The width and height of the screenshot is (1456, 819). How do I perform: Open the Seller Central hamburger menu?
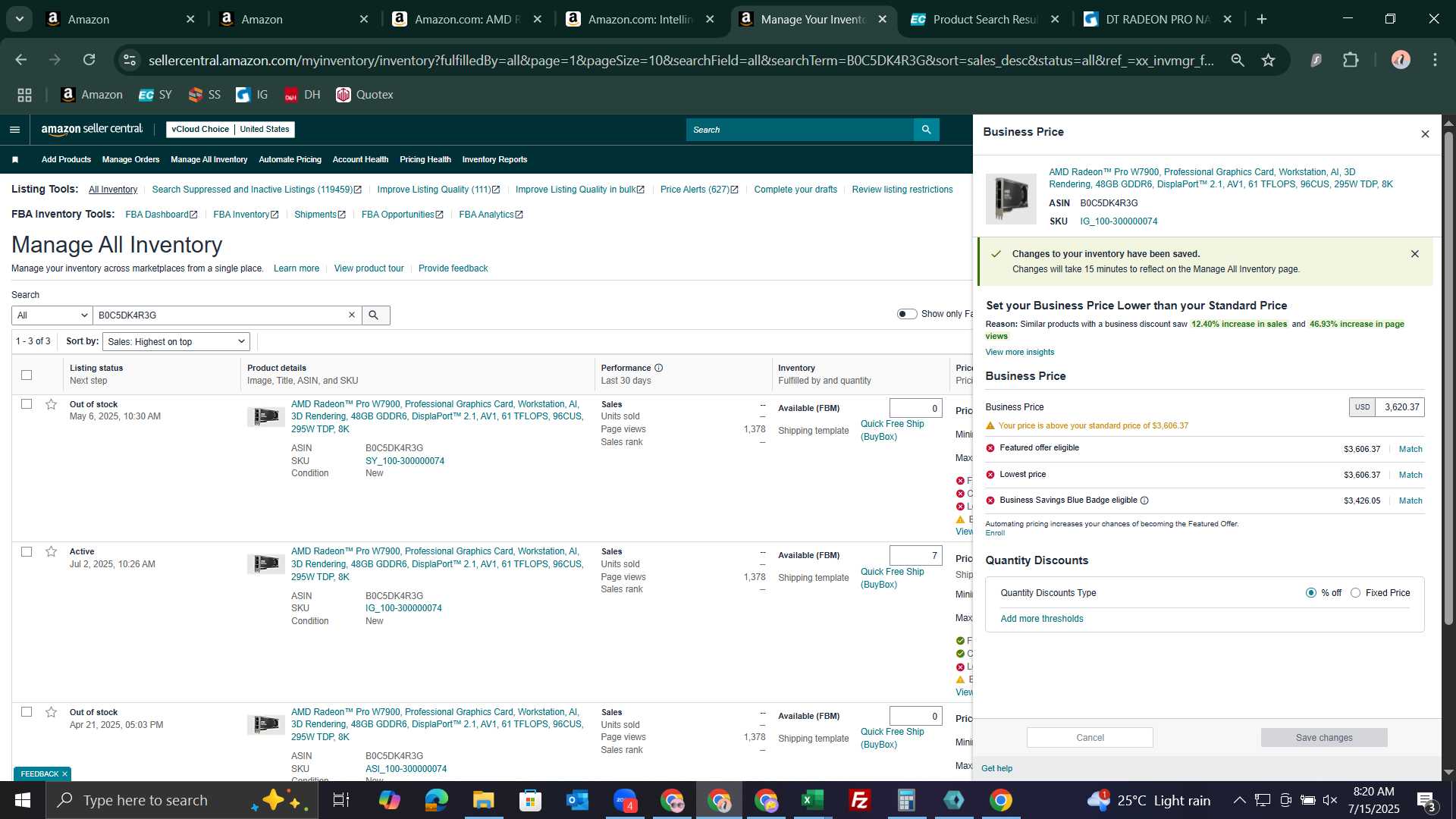(x=14, y=130)
